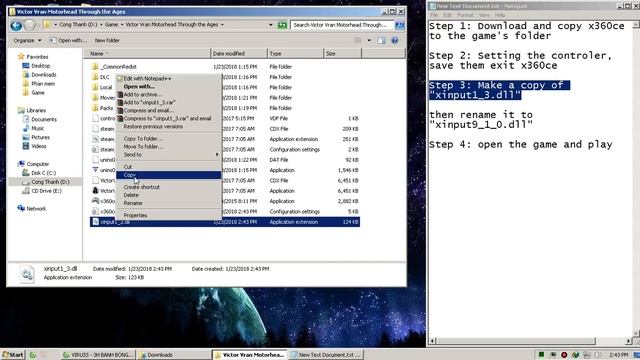Choose Open with... from context menu
The width and height of the screenshot is (640, 360).
pos(169,87)
